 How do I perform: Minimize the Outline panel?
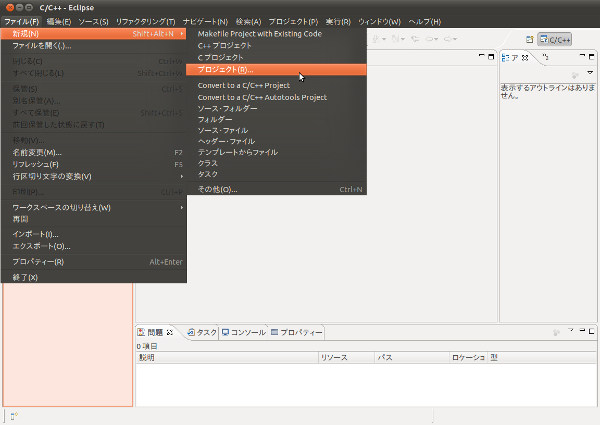point(582,56)
